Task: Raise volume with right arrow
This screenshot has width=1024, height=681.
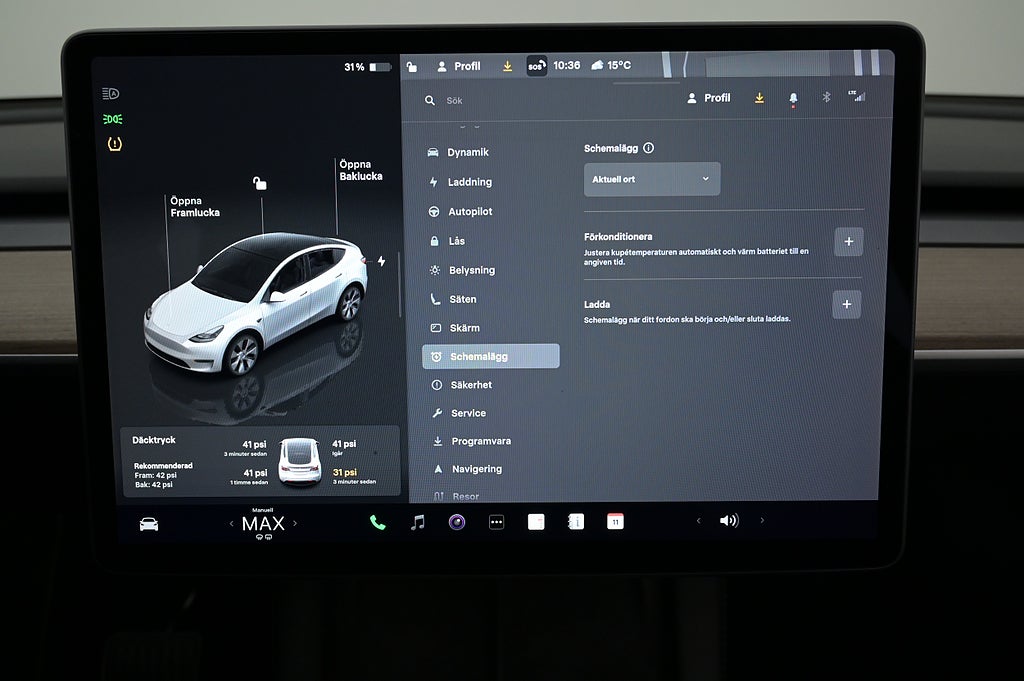Action: (762, 521)
